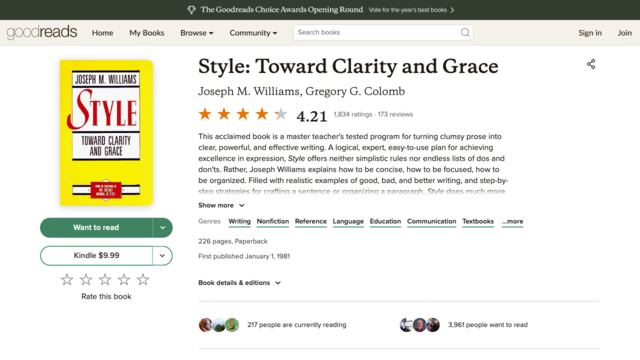The image size is (640, 360).
Task: Click the Sign in link
Action: [590, 33]
